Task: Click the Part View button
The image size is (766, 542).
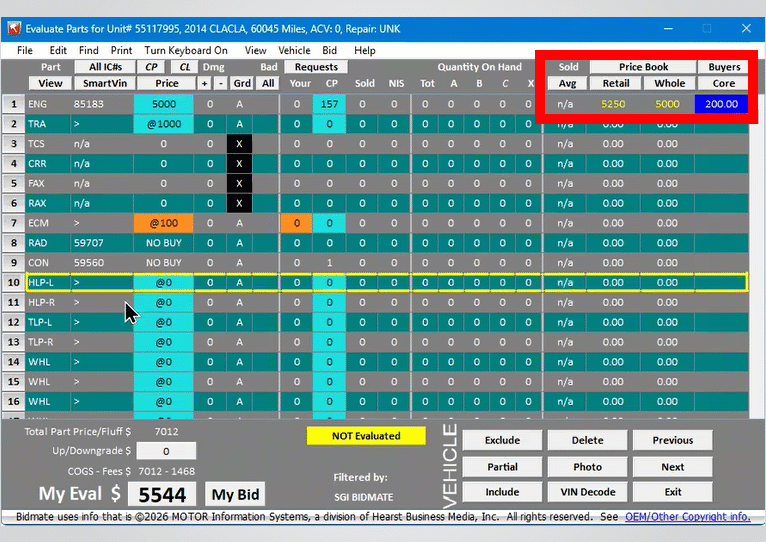Action: pos(50,84)
